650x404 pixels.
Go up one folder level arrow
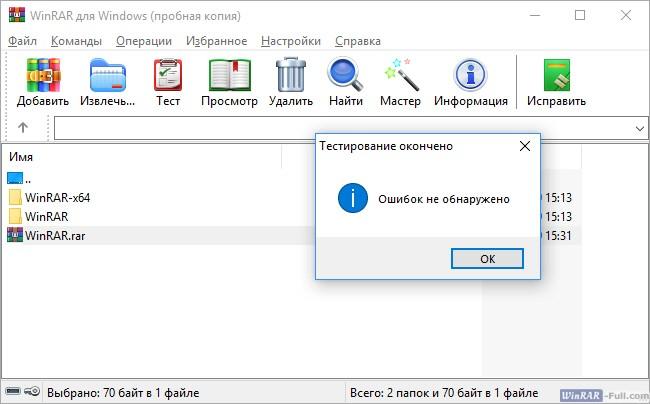tap(23, 128)
